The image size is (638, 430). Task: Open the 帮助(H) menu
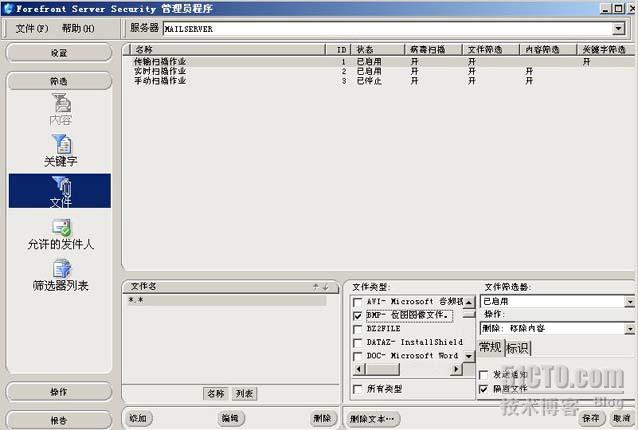(x=78, y=28)
